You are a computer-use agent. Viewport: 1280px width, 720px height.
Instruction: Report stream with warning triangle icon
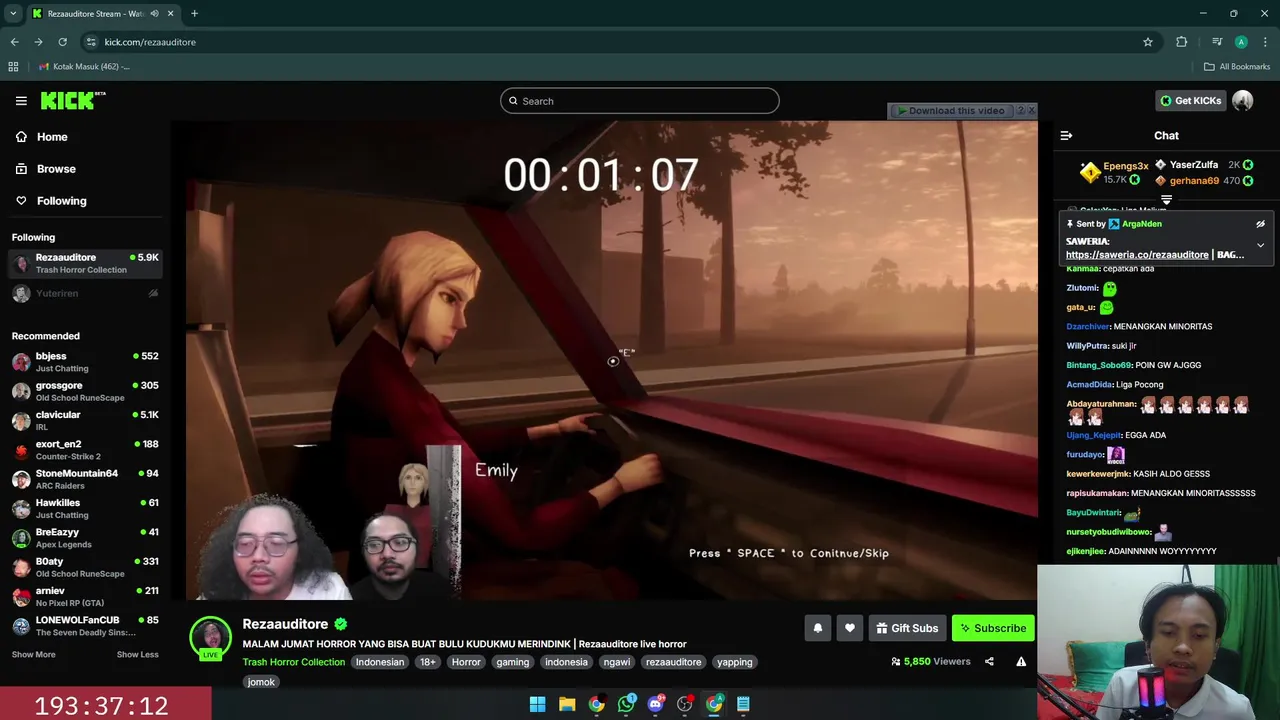click(1021, 662)
